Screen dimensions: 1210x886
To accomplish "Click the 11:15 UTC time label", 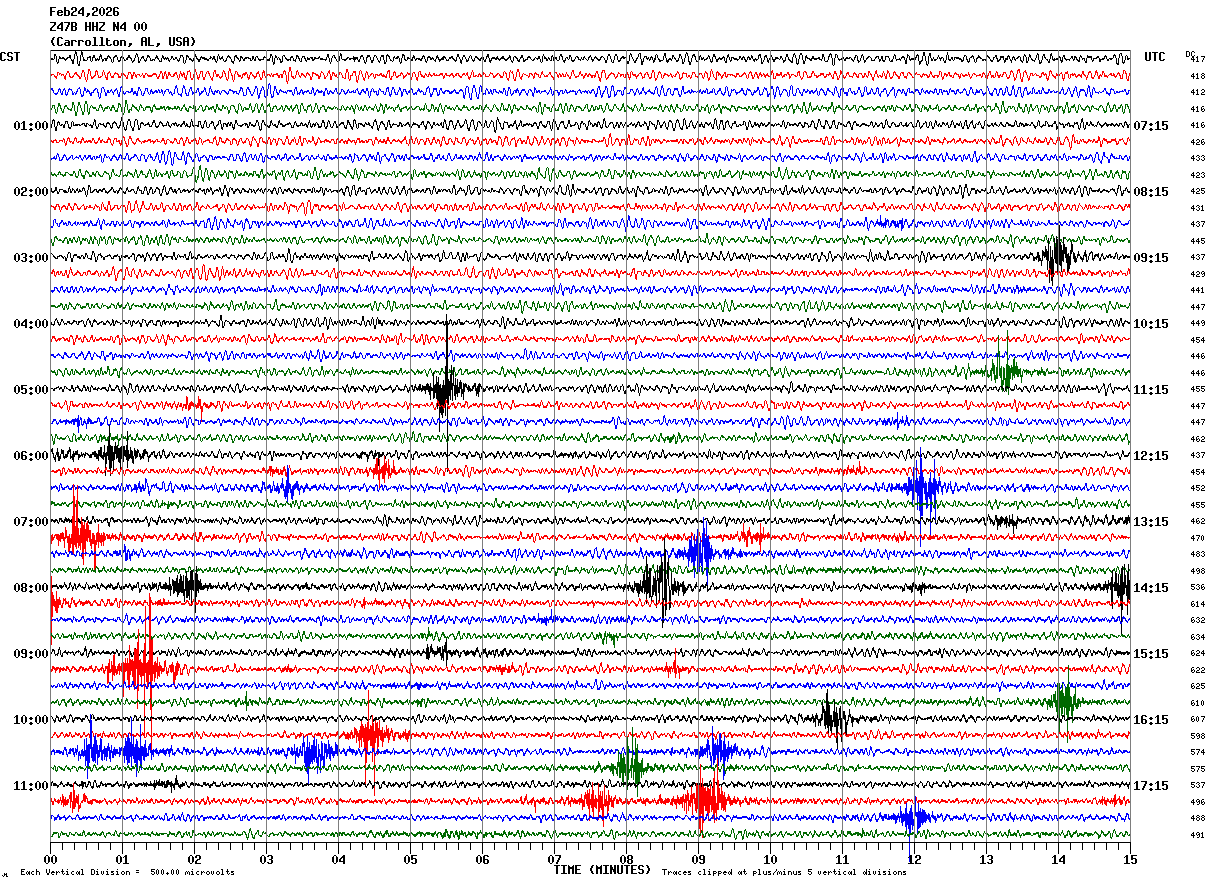I will point(1151,390).
